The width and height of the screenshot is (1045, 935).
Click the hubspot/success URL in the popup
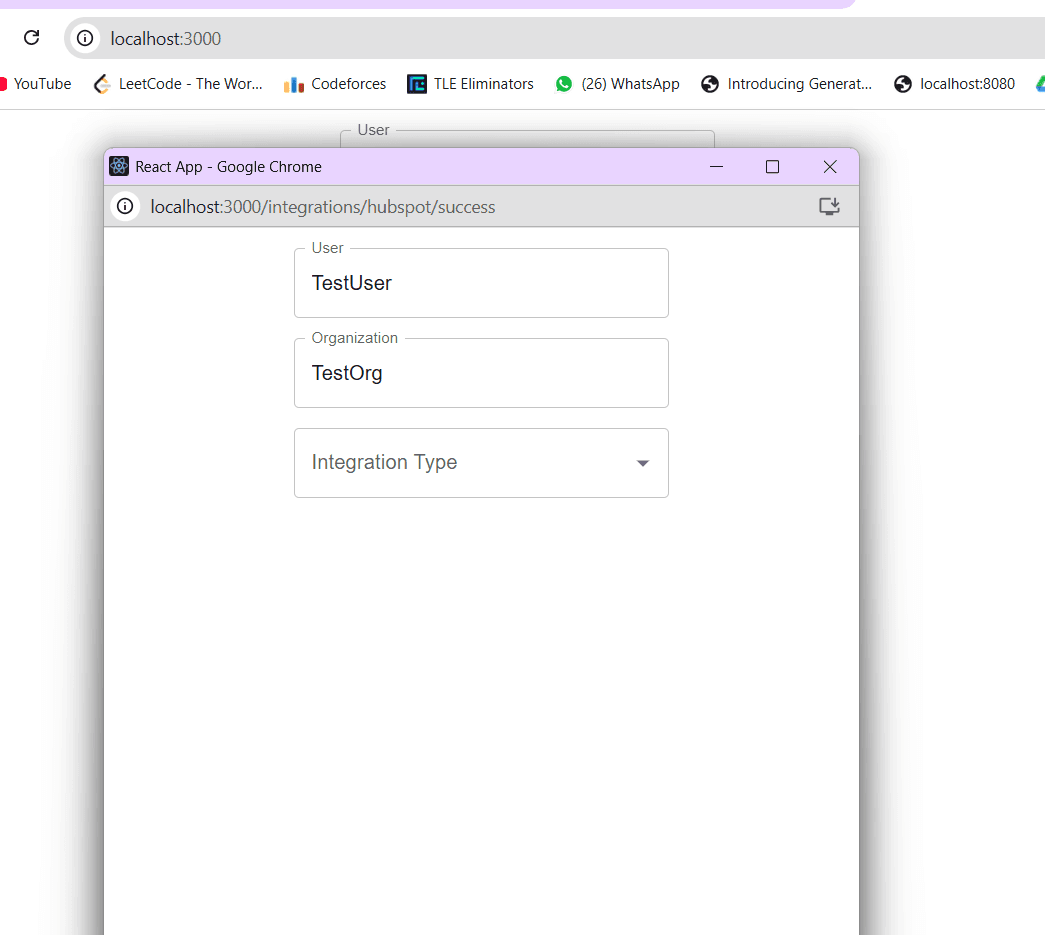click(323, 207)
